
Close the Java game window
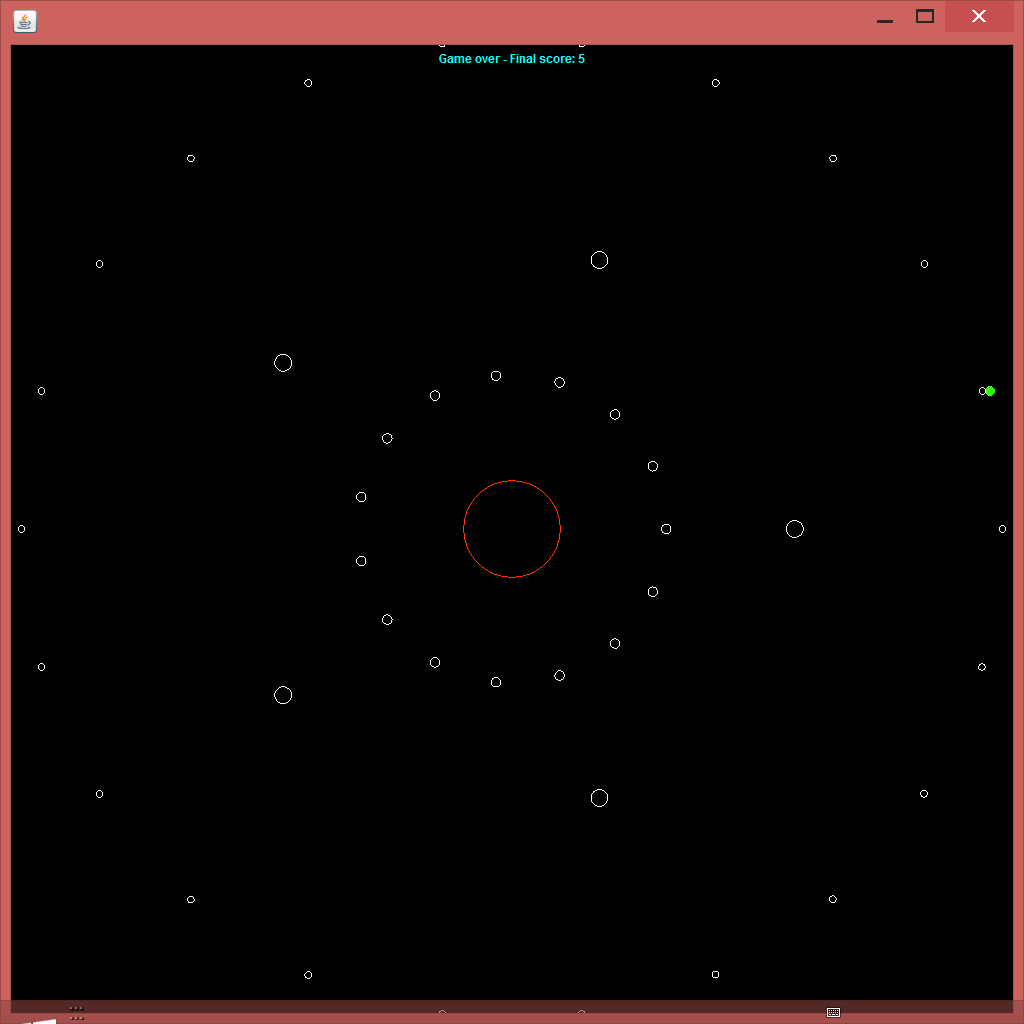tap(978, 16)
